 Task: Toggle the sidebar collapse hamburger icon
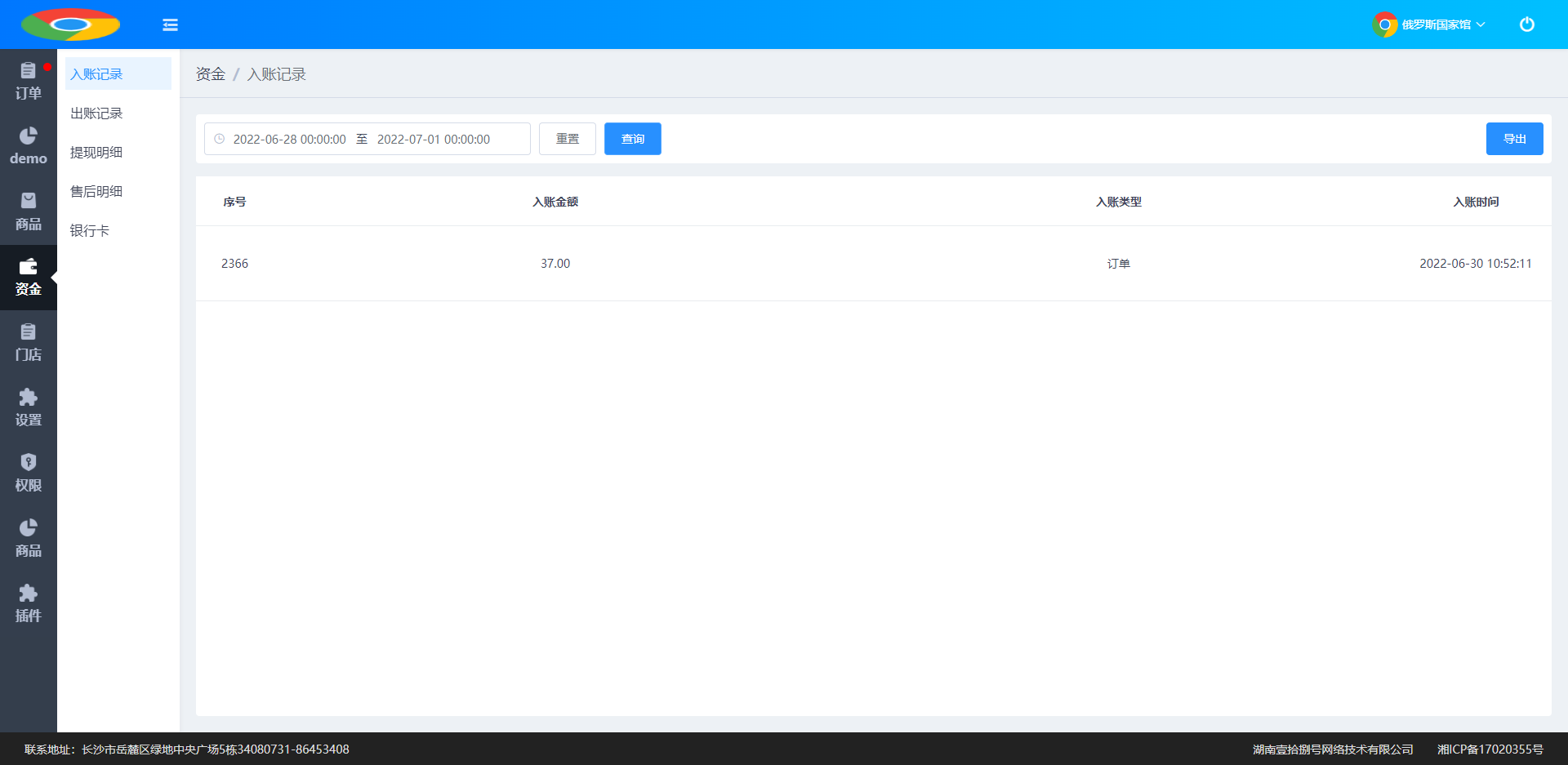click(170, 24)
